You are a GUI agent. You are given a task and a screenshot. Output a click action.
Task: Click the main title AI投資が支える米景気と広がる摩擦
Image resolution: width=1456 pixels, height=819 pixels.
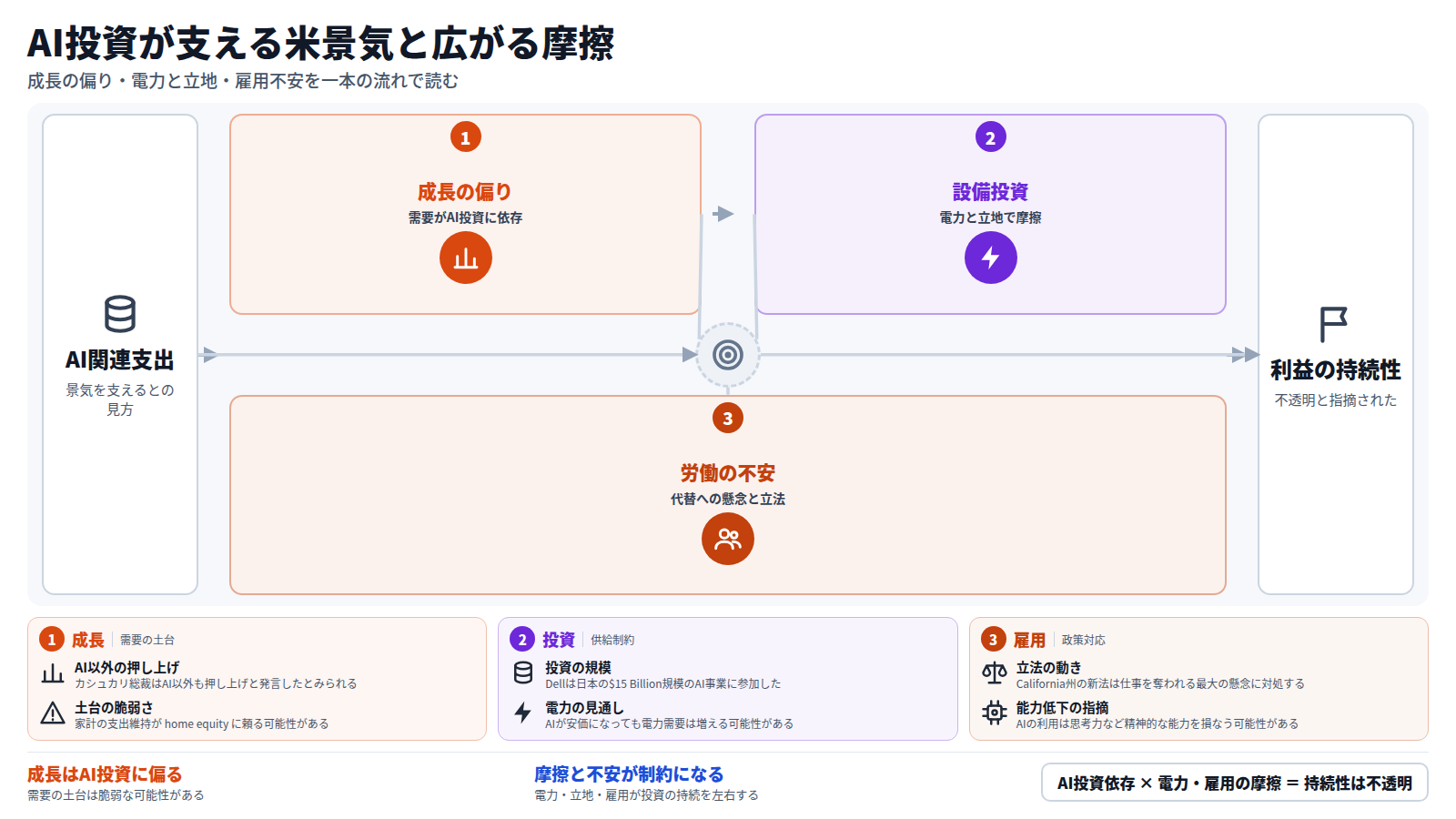point(321,43)
